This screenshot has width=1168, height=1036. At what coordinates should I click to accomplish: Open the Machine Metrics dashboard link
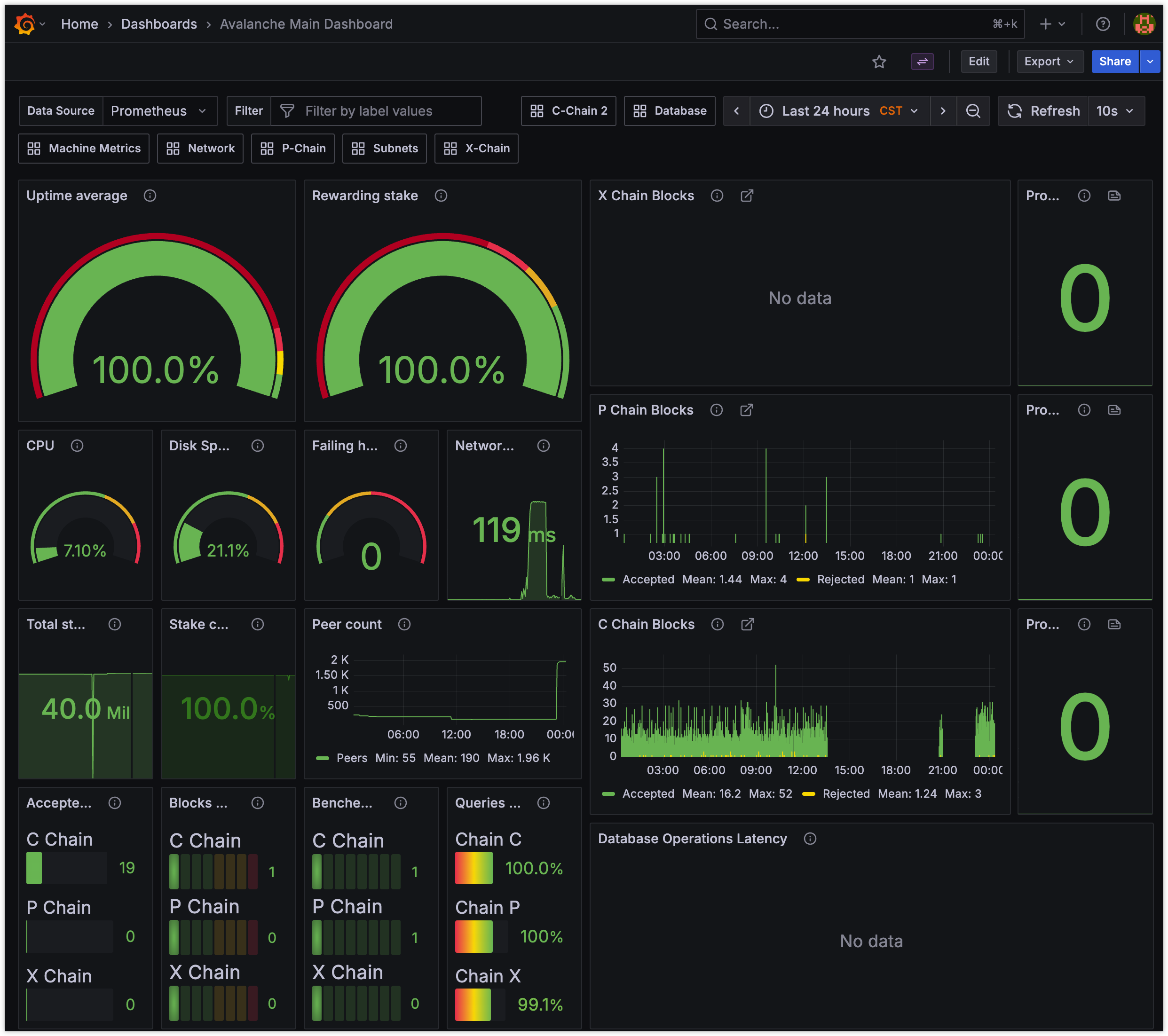pyautogui.click(x=84, y=149)
